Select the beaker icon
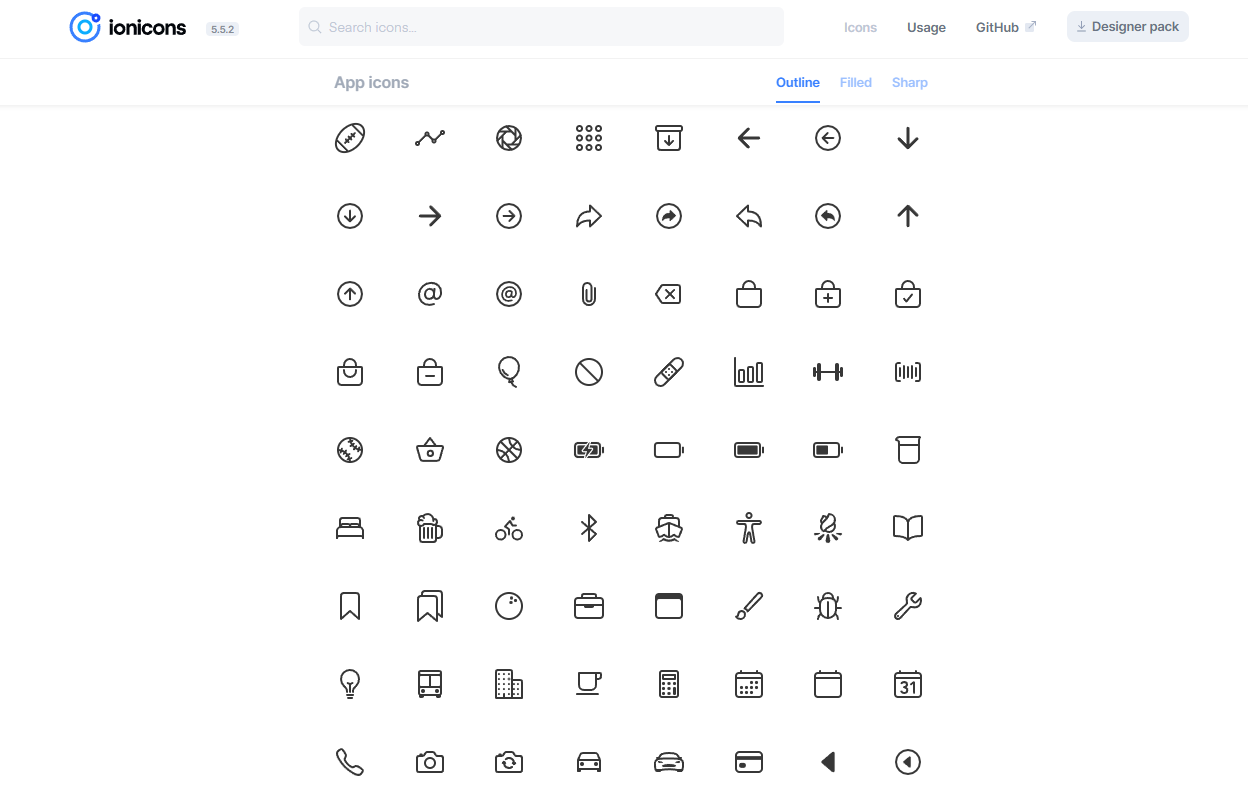Viewport: 1248px width, 806px height. point(908,450)
